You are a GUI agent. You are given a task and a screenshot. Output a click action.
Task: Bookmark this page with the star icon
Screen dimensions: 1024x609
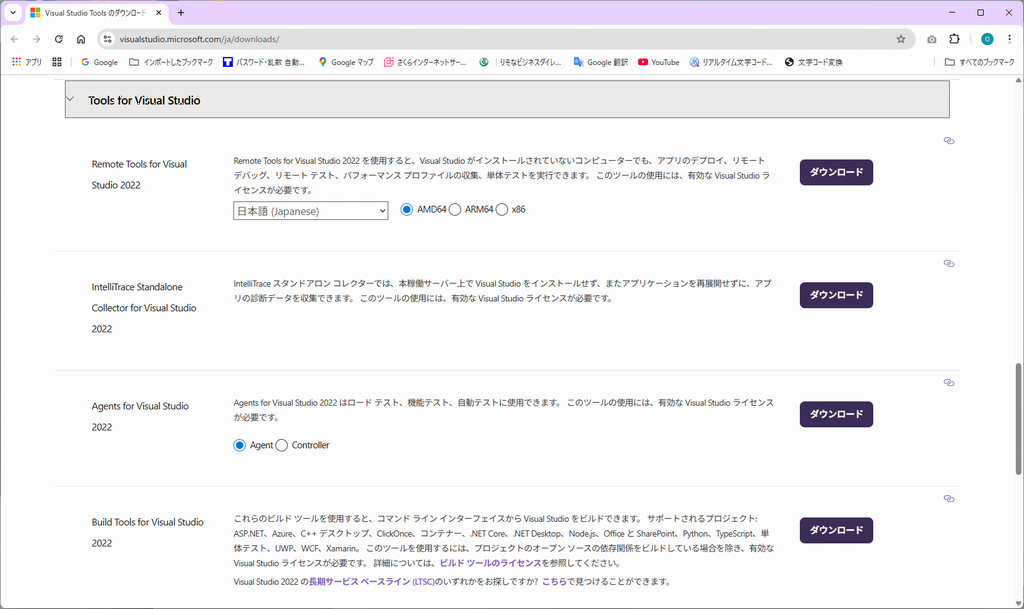click(900, 39)
